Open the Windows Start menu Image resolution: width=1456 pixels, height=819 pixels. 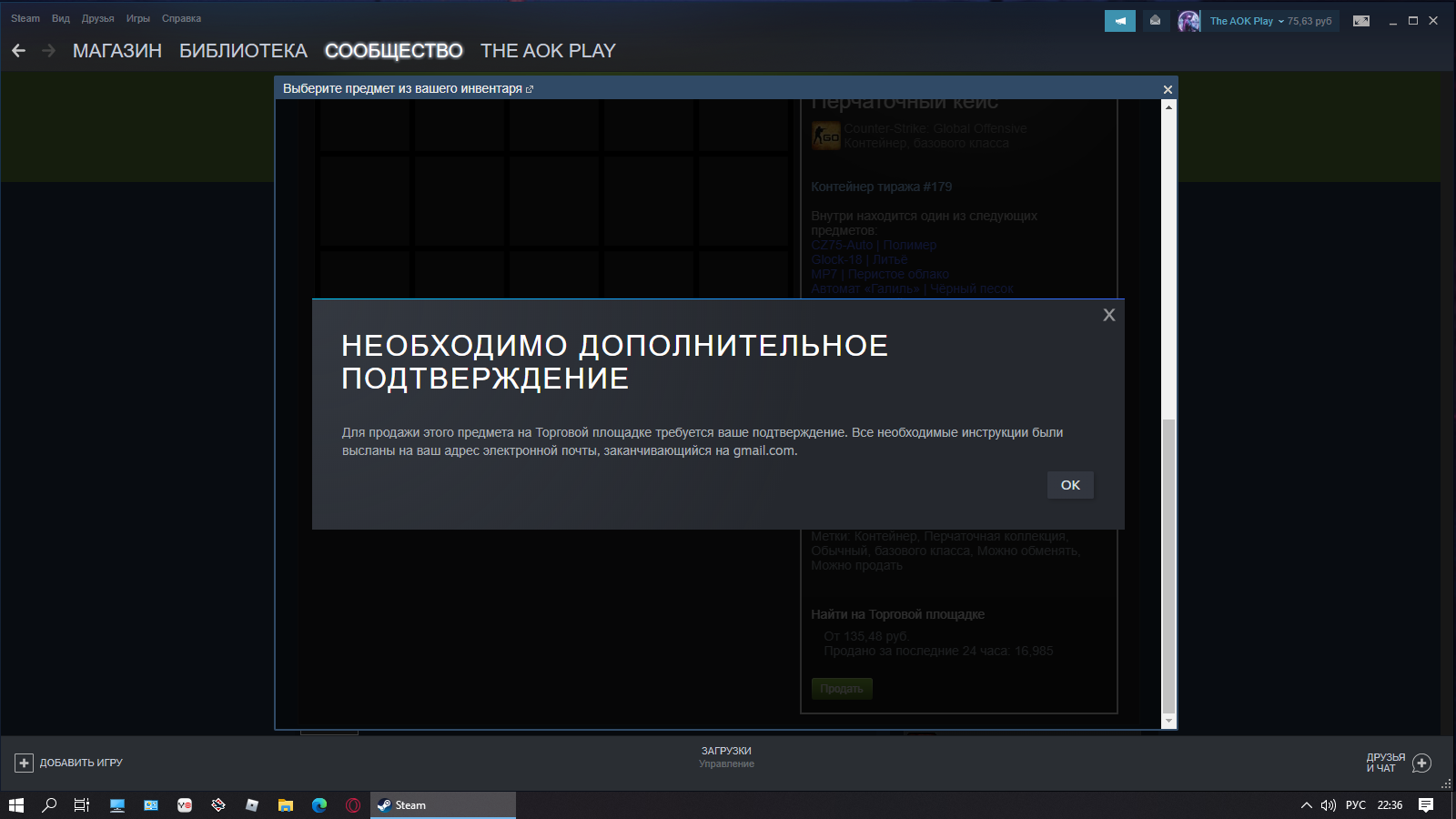pyautogui.click(x=16, y=805)
